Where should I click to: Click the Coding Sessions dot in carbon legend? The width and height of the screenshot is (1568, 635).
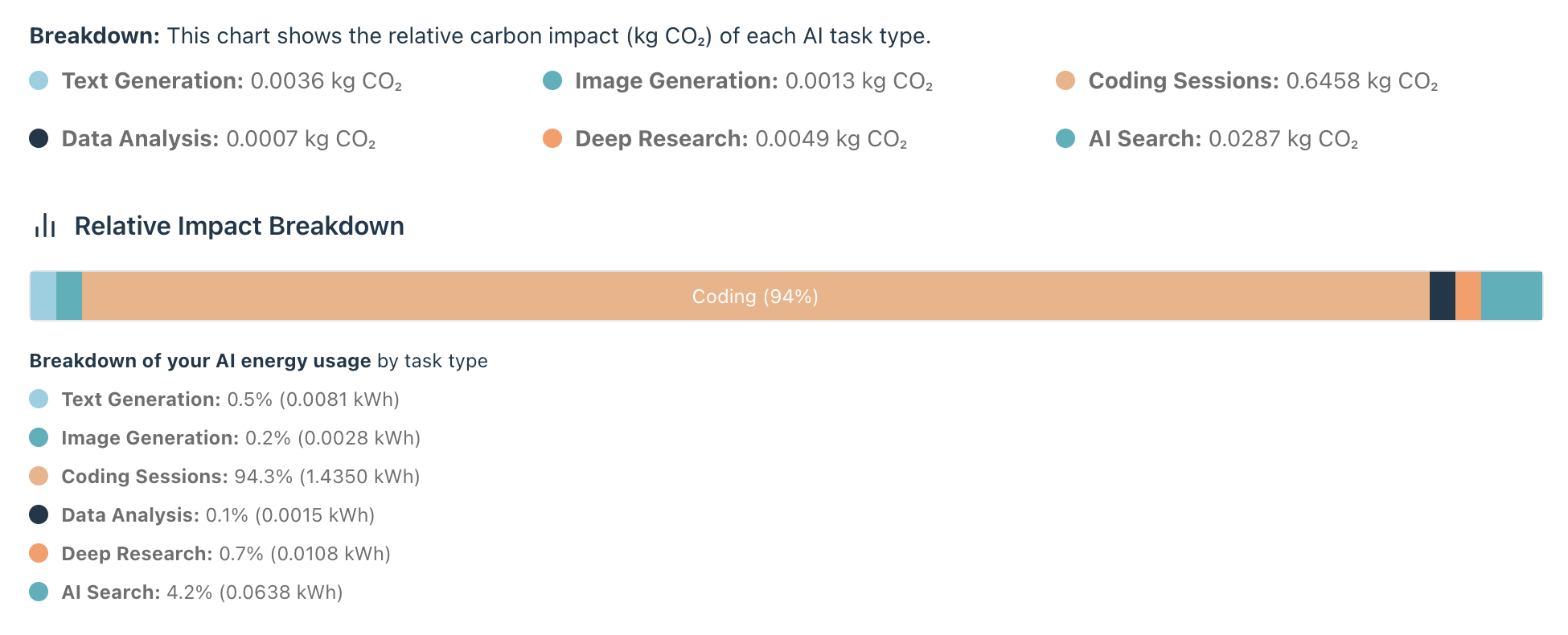pyautogui.click(x=1065, y=80)
